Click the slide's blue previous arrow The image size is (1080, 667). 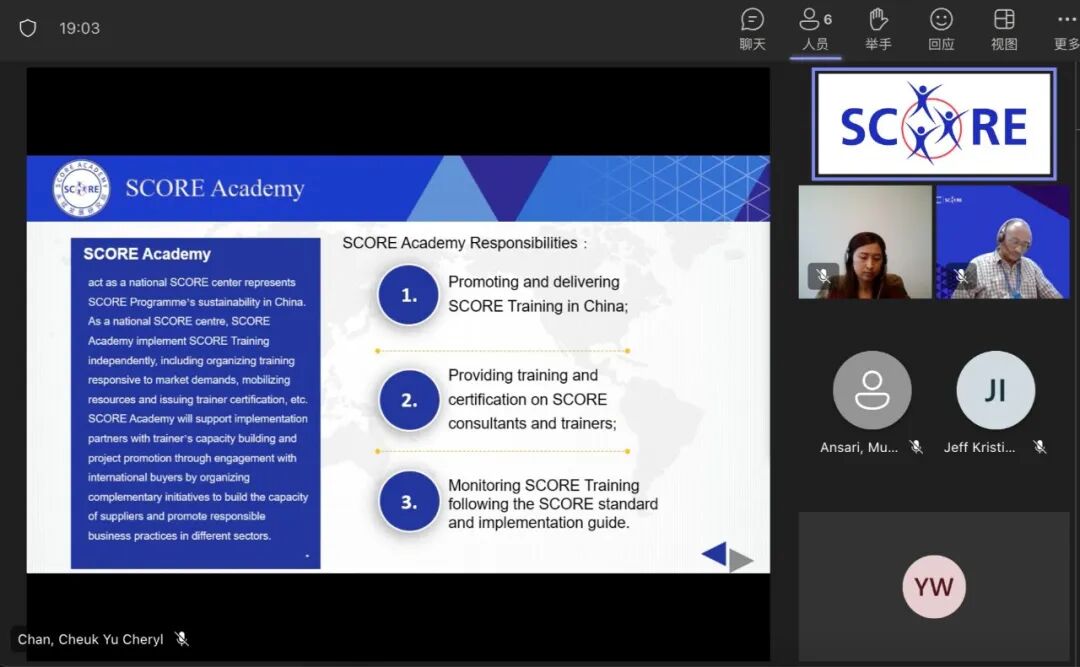[x=714, y=553]
